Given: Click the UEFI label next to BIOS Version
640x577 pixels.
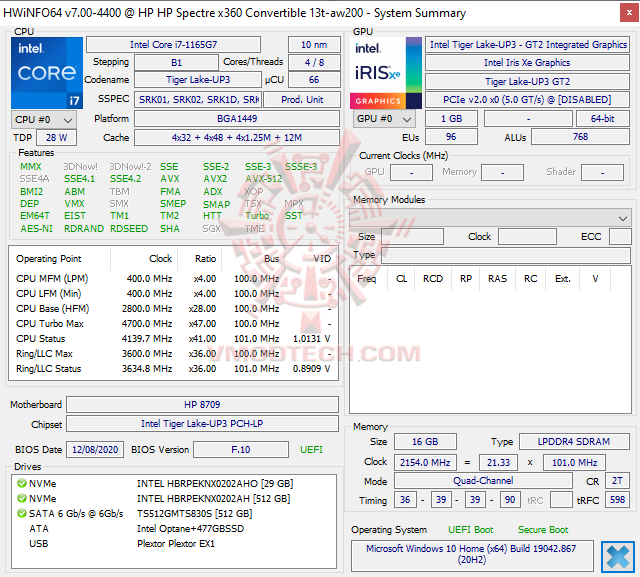Looking at the screenshot, I should [311, 450].
